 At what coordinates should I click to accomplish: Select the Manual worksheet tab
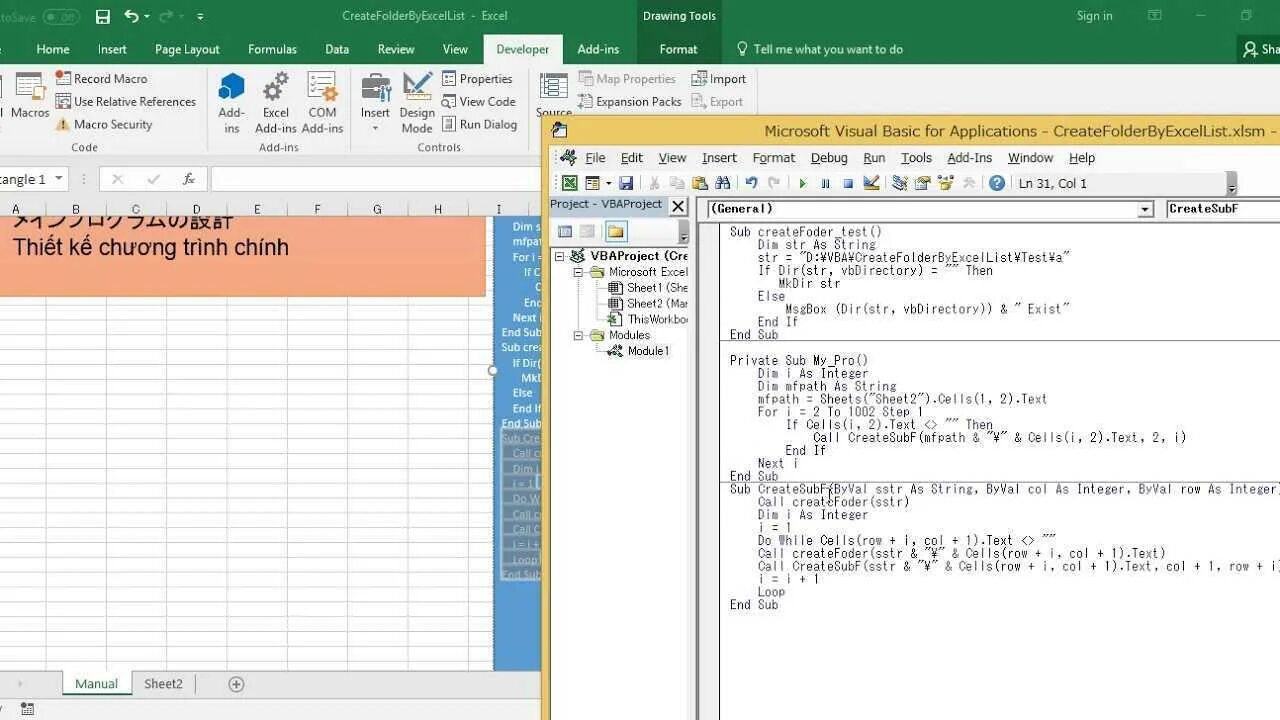pos(96,684)
